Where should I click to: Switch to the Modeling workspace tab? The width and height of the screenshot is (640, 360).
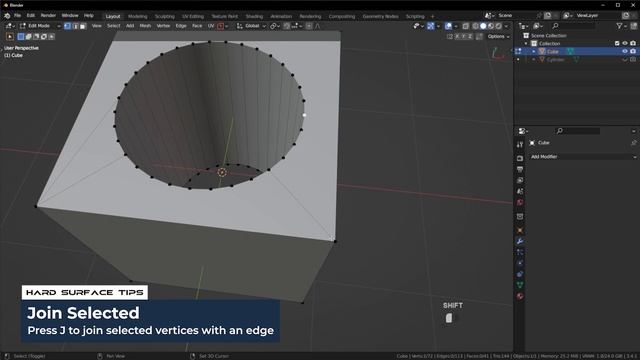point(138,16)
